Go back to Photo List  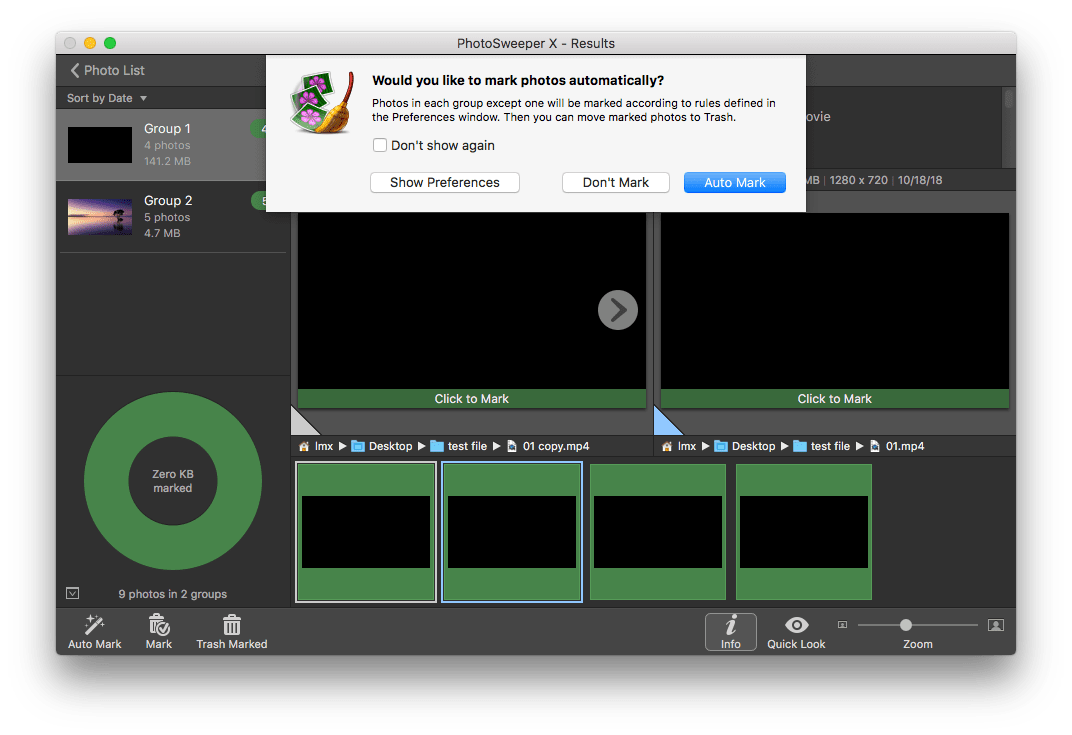[x=107, y=70]
